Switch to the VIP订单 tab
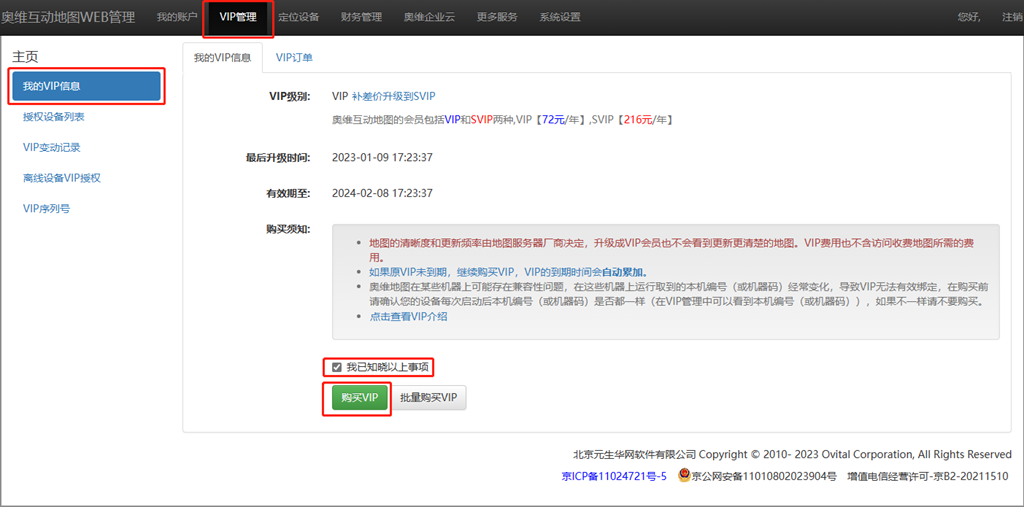This screenshot has height=507, width=1024. [294, 57]
